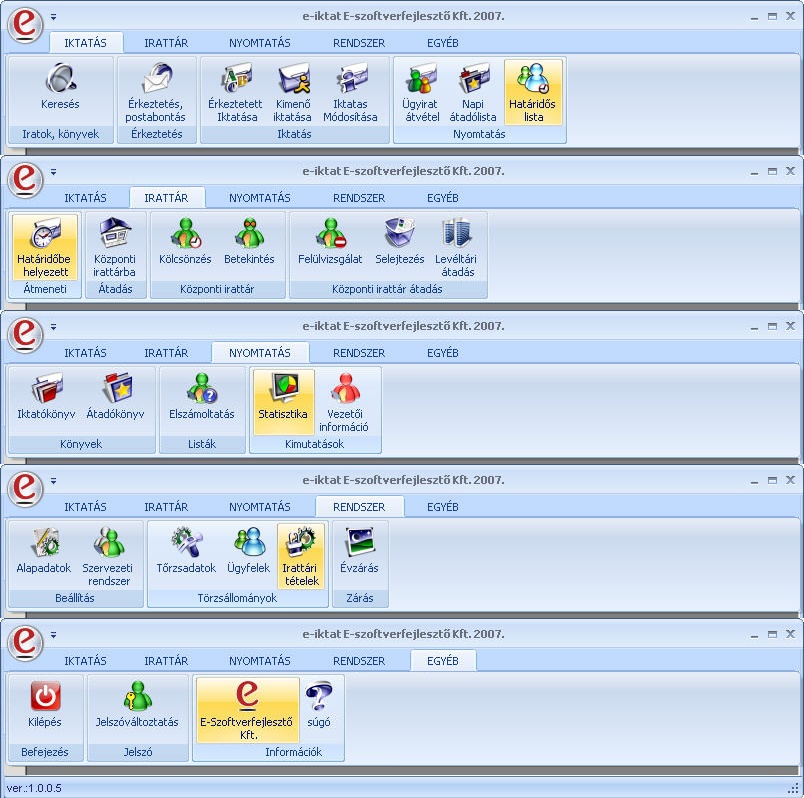The width and height of the screenshot is (804, 798).
Task: Select Irattári tételek icon
Action: 301,556
